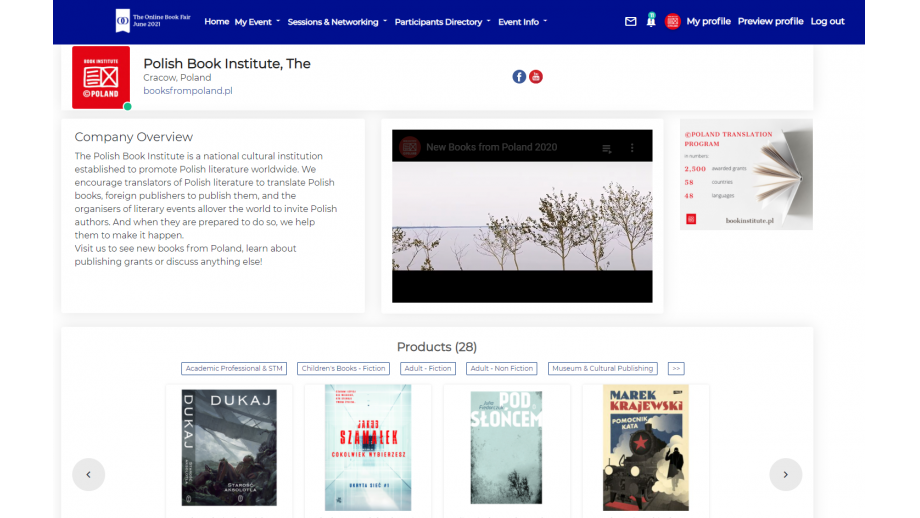The width and height of the screenshot is (920, 518).
Task: Open the notifications bell
Action: 651,21
